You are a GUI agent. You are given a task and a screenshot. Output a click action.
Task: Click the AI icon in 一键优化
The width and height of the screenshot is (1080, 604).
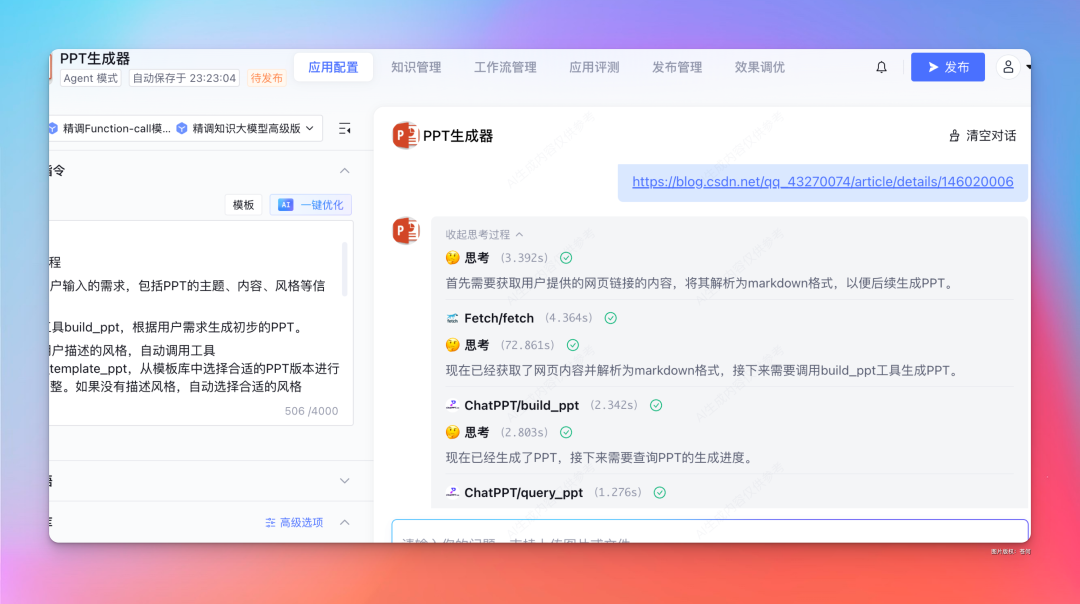tap(285, 205)
